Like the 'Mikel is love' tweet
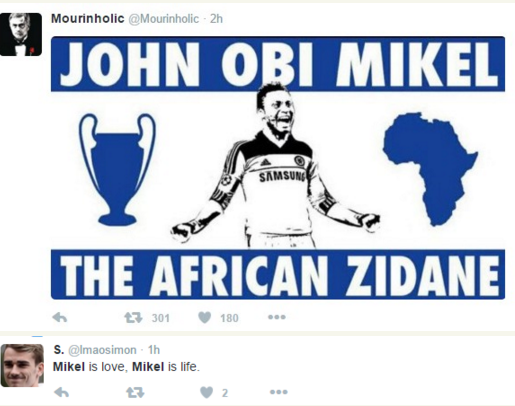This screenshot has width=515, height=406. 206,392
